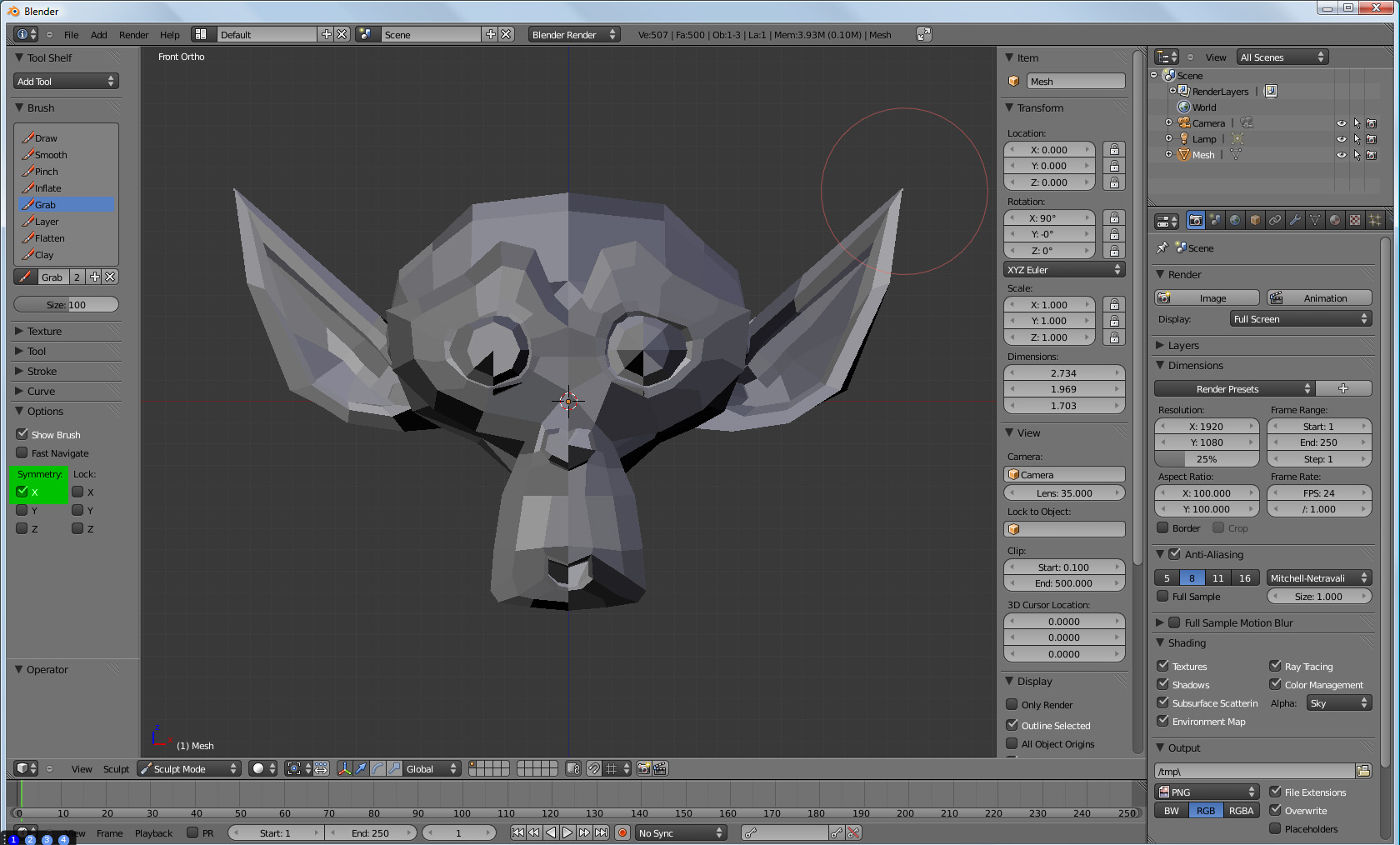
Task: Open the XYZ Euler rotation mode dropdown
Action: 1064,270
